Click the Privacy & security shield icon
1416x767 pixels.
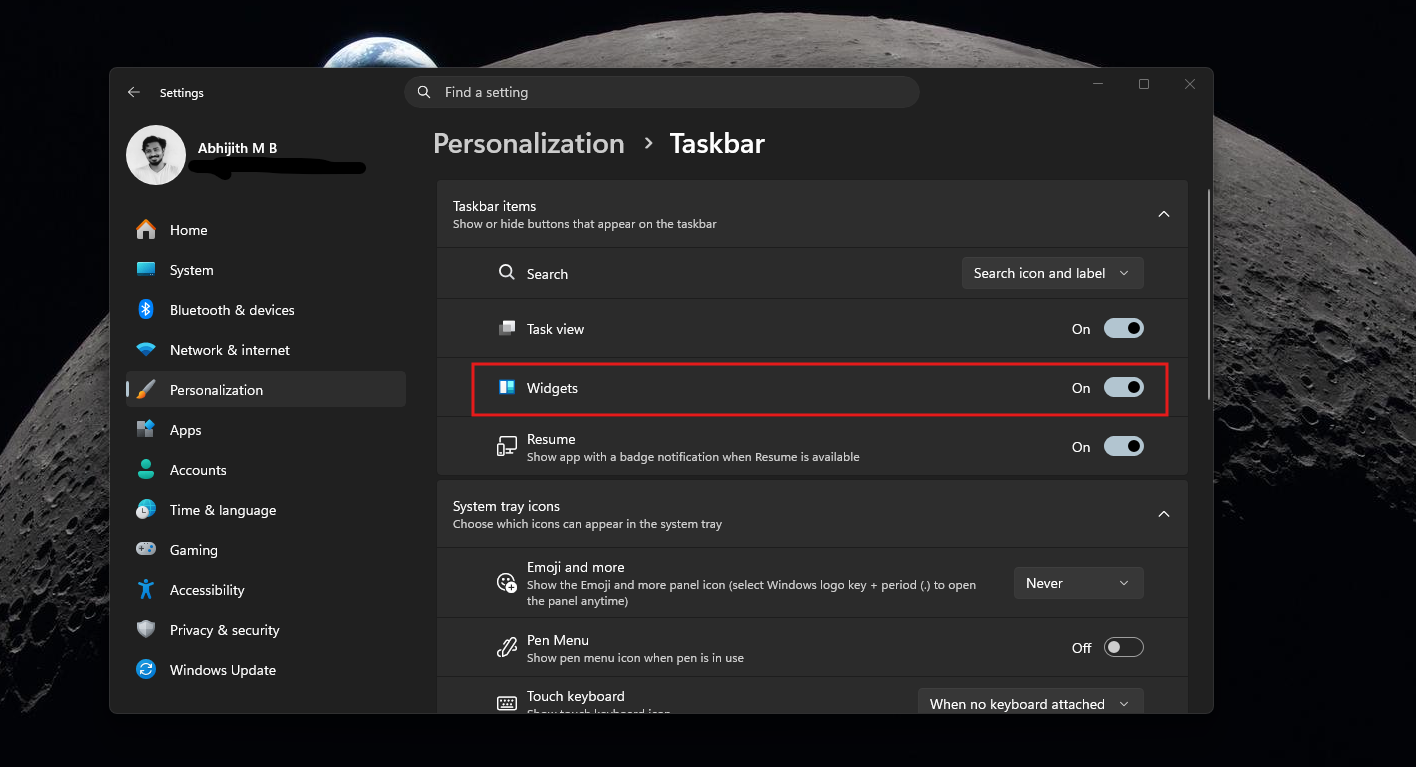[146, 630]
